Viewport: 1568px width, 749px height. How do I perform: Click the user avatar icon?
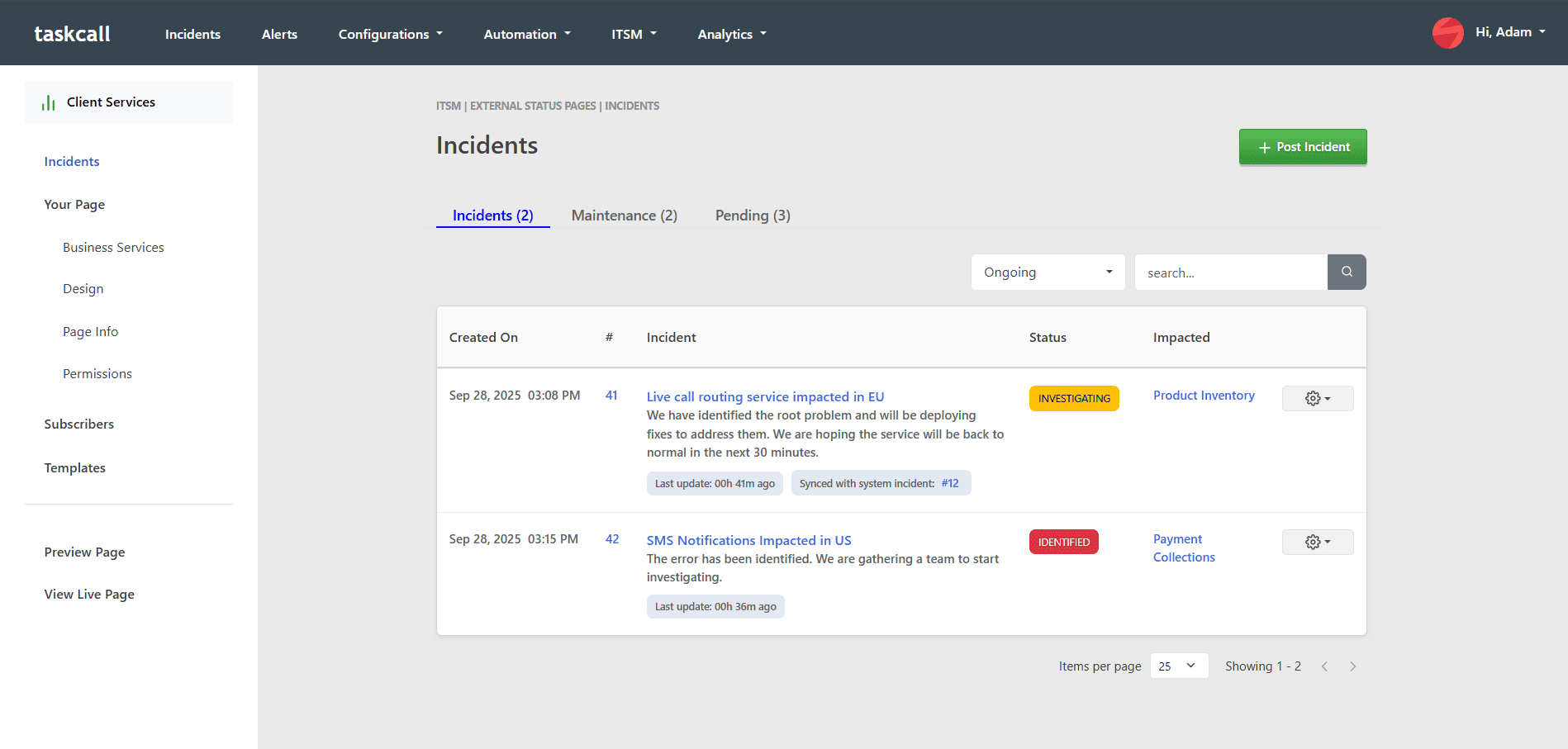coord(1447,33)
